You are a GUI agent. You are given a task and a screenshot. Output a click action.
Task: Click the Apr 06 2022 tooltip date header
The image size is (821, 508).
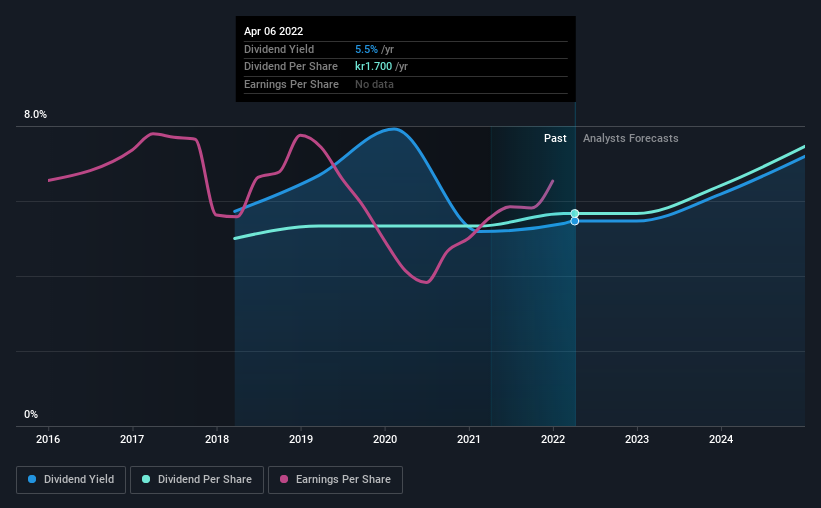(x=273, y=31)
